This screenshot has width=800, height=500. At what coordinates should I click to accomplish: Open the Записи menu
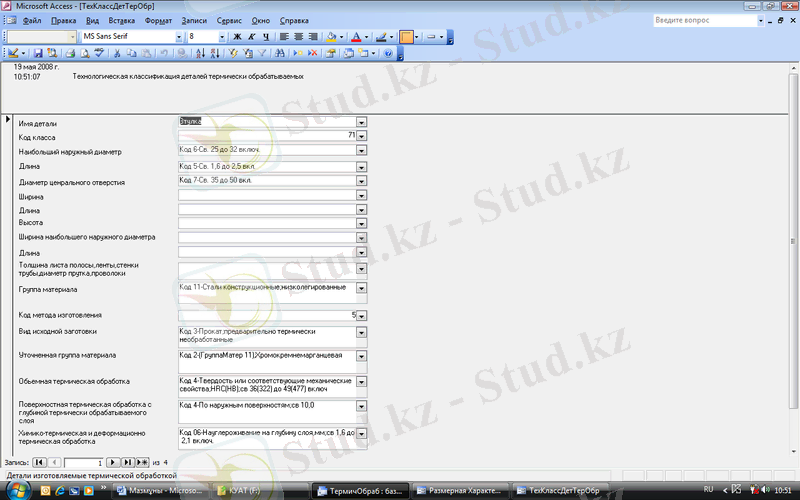[x=194, y=21]
